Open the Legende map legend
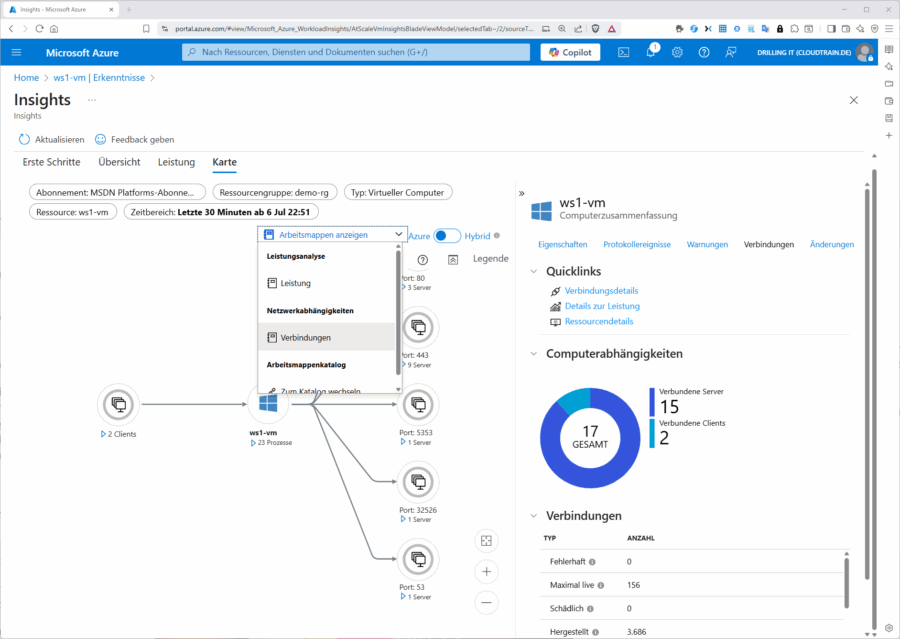This screenshot has height=639, width=900. [491, 258]
